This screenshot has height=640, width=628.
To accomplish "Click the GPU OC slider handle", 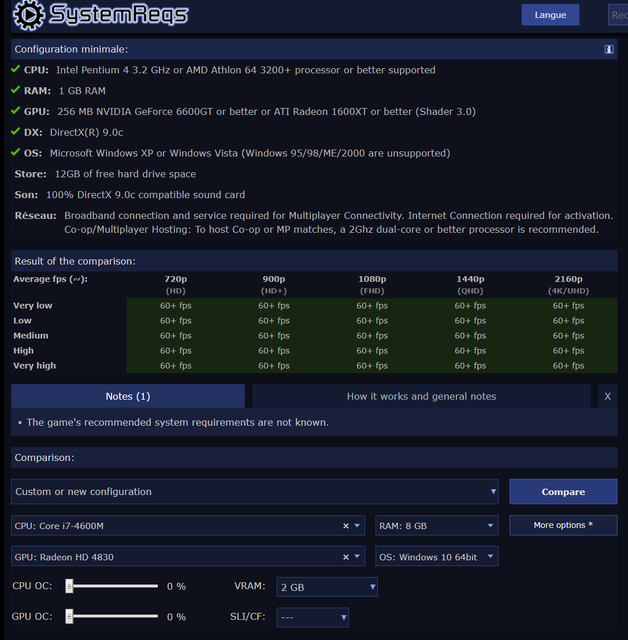I will 69,617.
